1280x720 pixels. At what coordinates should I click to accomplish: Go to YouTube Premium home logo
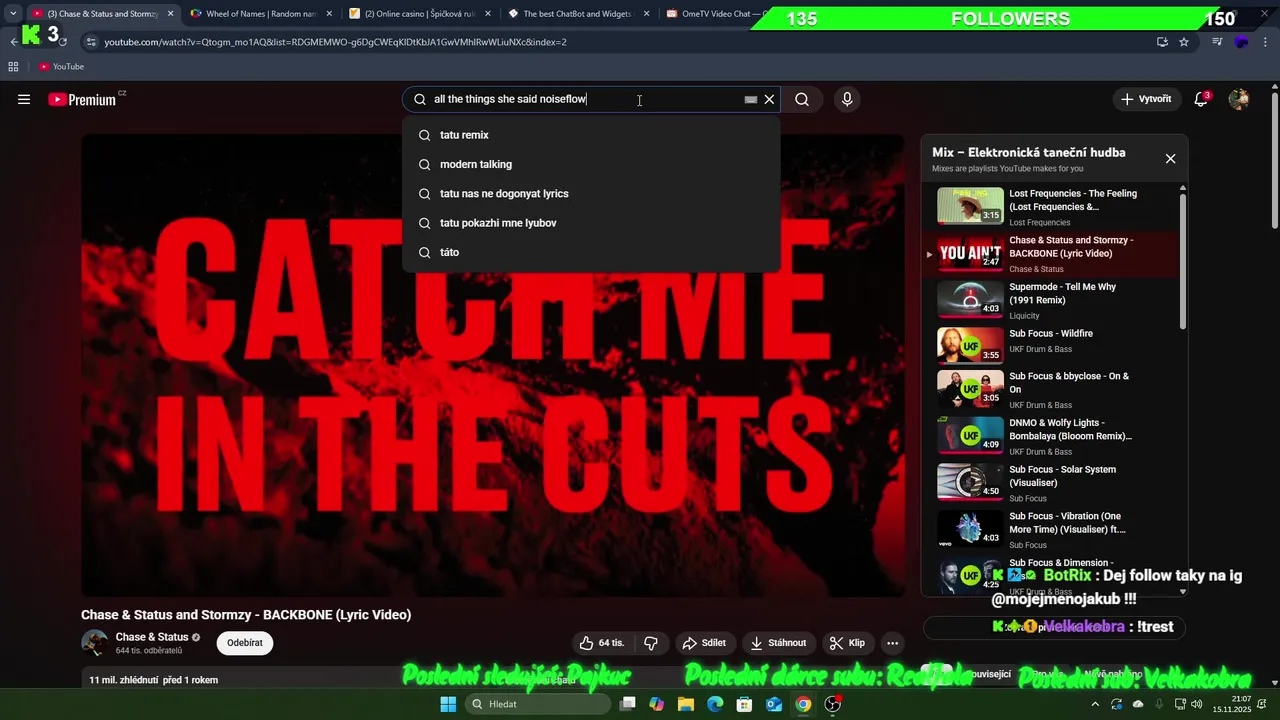pos(82,99)
